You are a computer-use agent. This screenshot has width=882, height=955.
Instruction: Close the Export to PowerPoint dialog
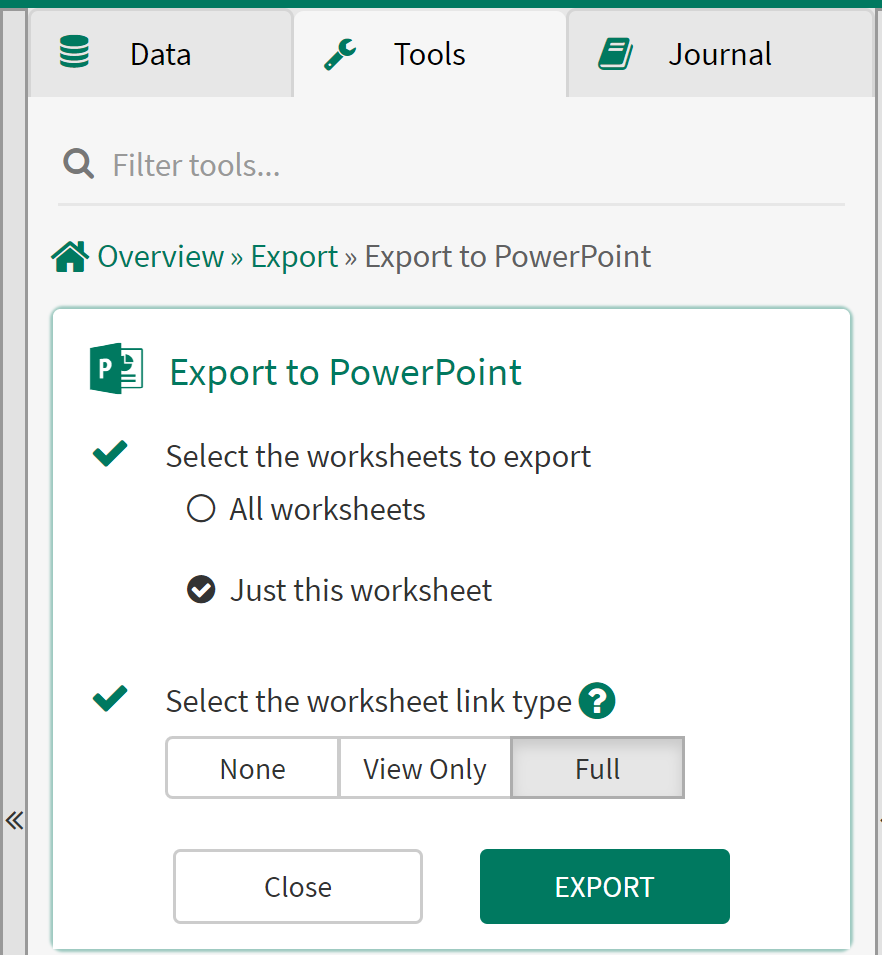pyautogui.click(x=297, y=886)
